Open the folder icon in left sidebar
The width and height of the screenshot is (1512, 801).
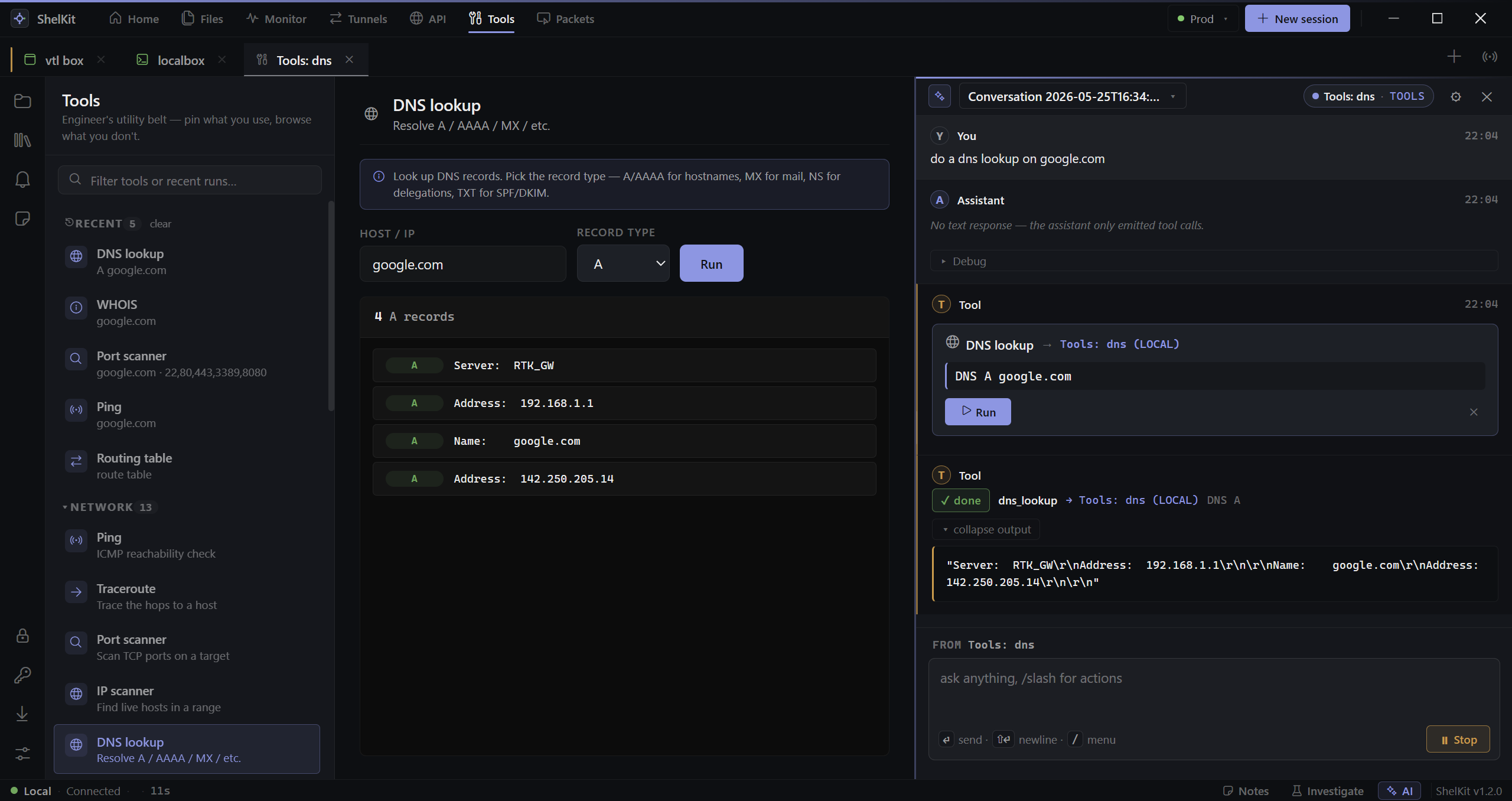[22, 101]
